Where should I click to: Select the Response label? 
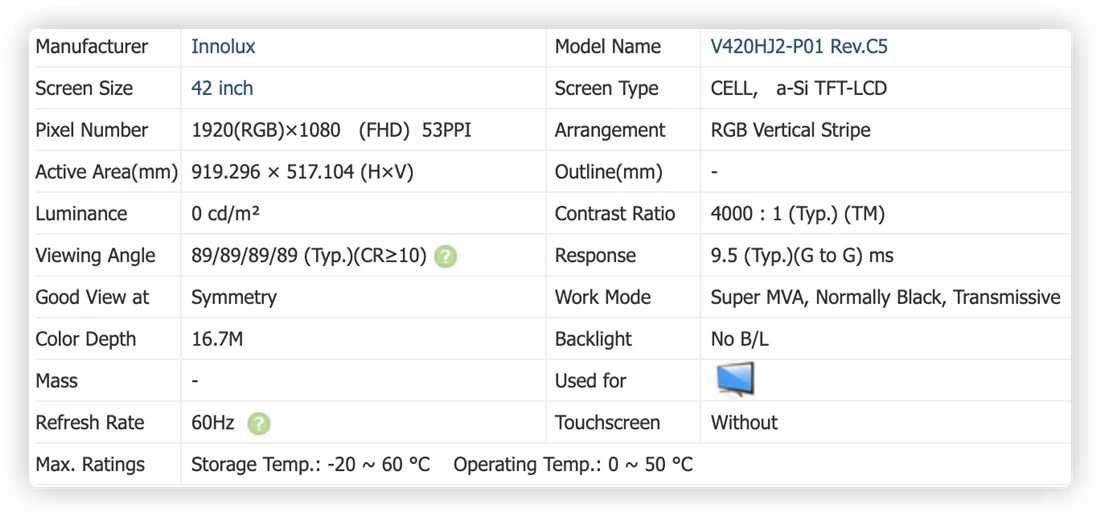click(x=596, y=256)
